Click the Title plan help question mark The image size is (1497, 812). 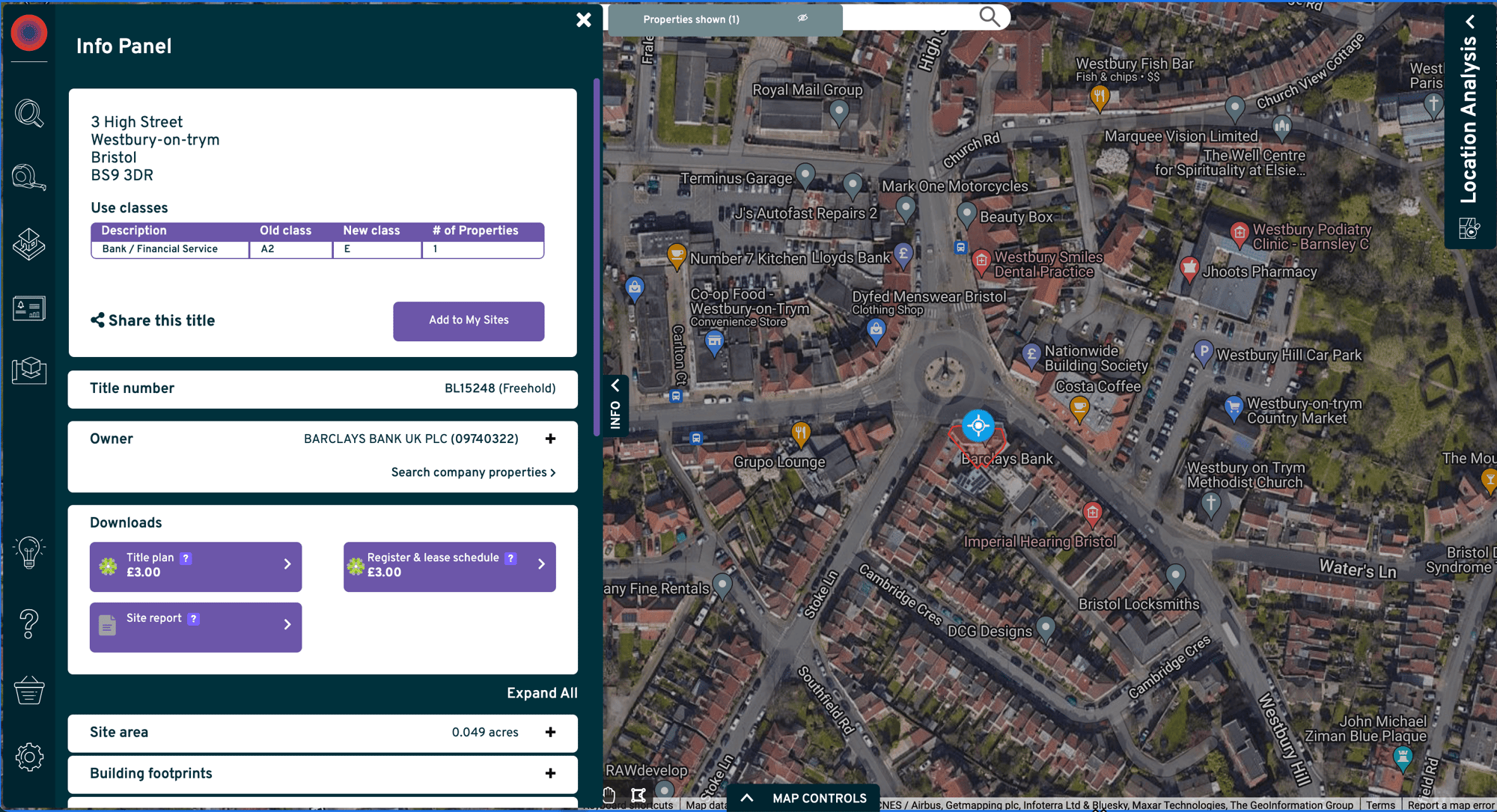pyautogui.click(x=186, y=558)
